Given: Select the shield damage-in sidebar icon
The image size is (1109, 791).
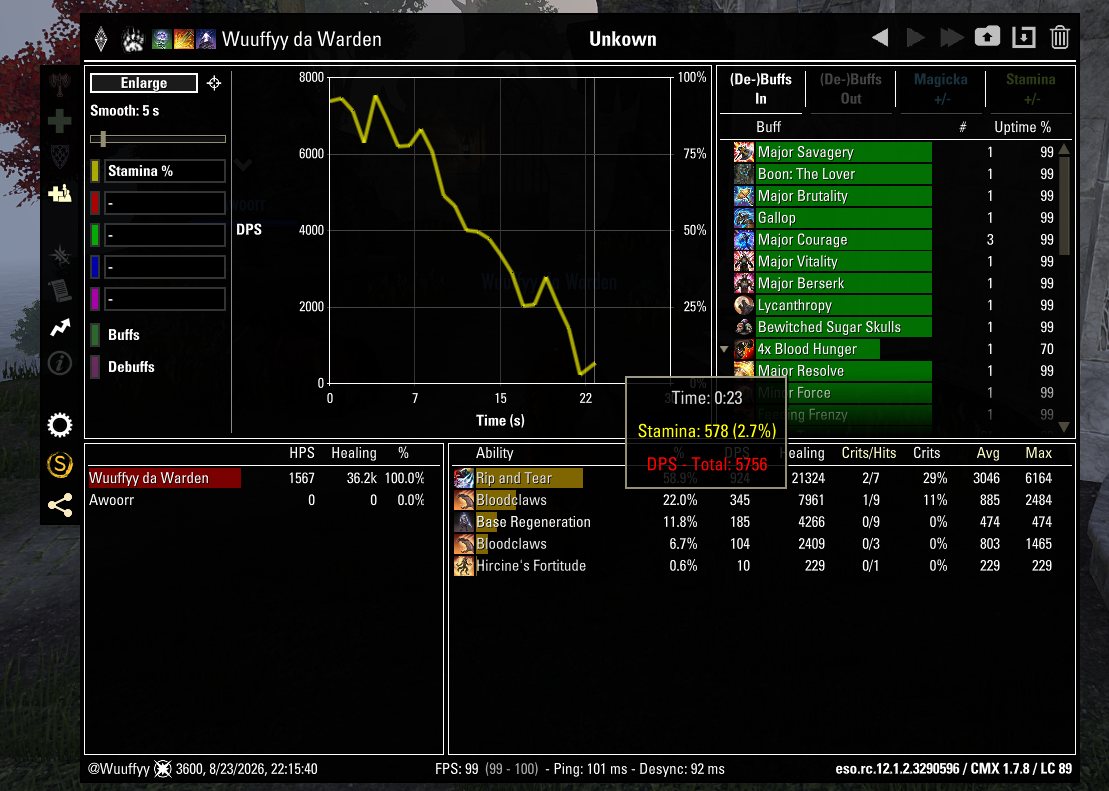Looking at the screenshot, I should point(59,156).
